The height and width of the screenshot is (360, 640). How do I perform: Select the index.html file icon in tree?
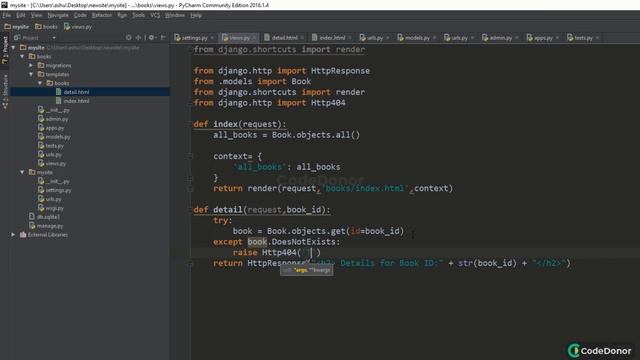click(59, 101)
